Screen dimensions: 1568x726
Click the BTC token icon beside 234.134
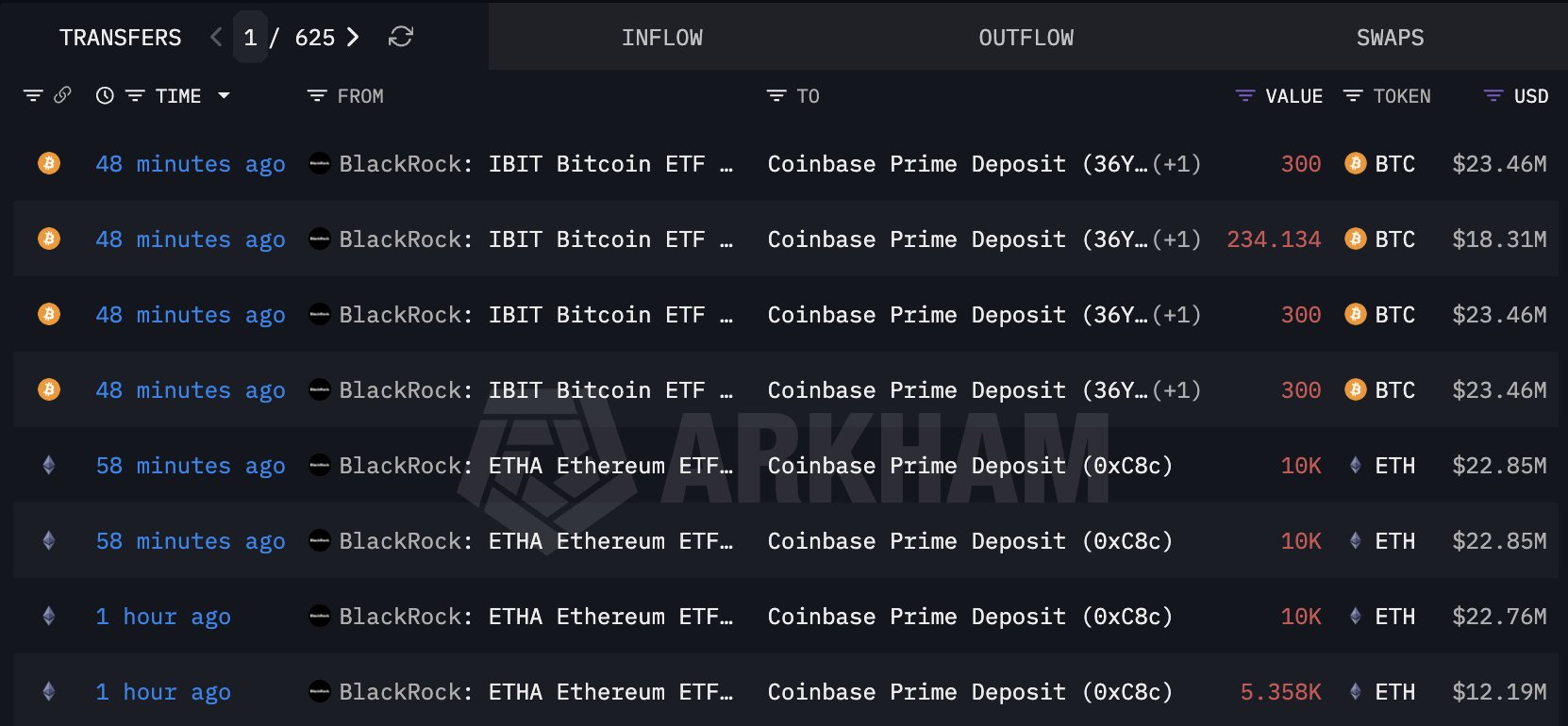click(1355, 239)
